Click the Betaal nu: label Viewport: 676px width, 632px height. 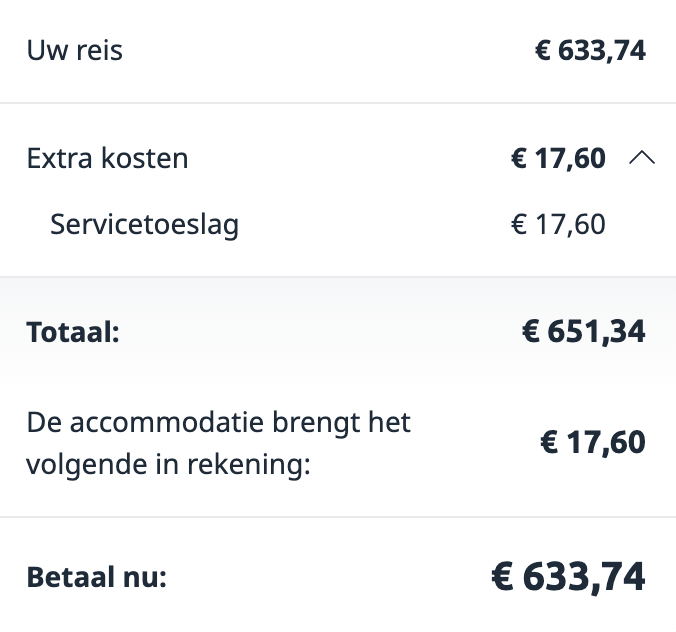pyautogui.click(x=97, y=577)
